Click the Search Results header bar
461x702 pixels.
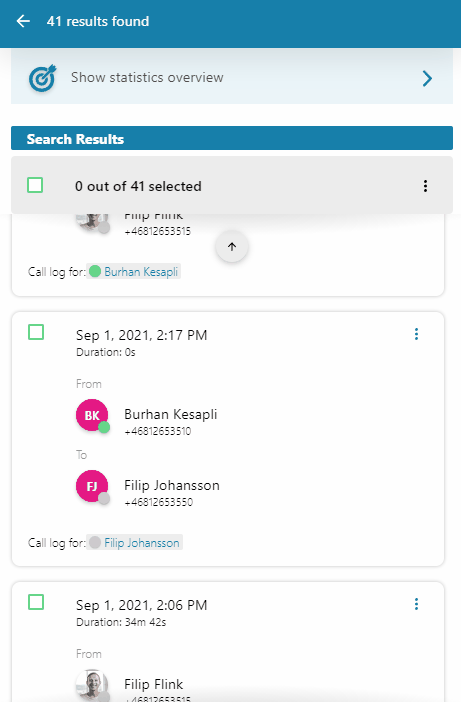232,138
